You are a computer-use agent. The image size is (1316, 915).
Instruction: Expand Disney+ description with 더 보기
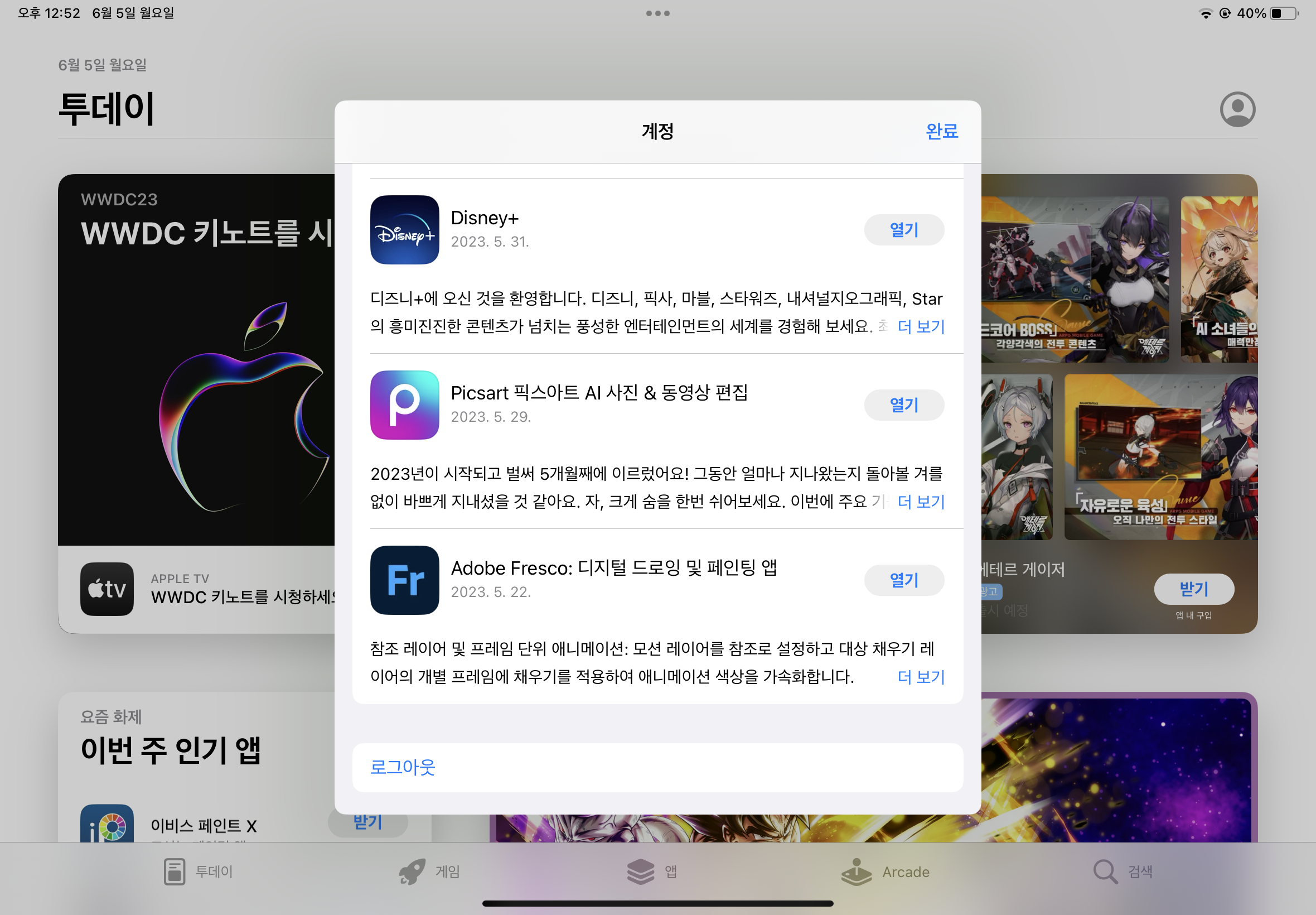(x=921, y=327)
